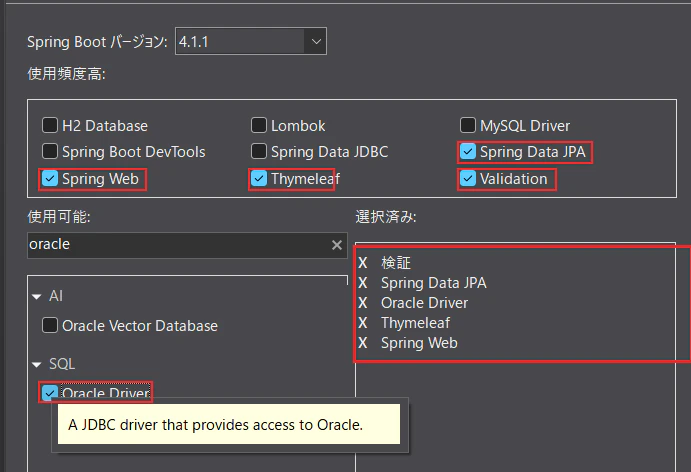Viewport: 691px width, 472px height.
Task: Remove Oracle Driver from selected list
Action: coord(363,303)
